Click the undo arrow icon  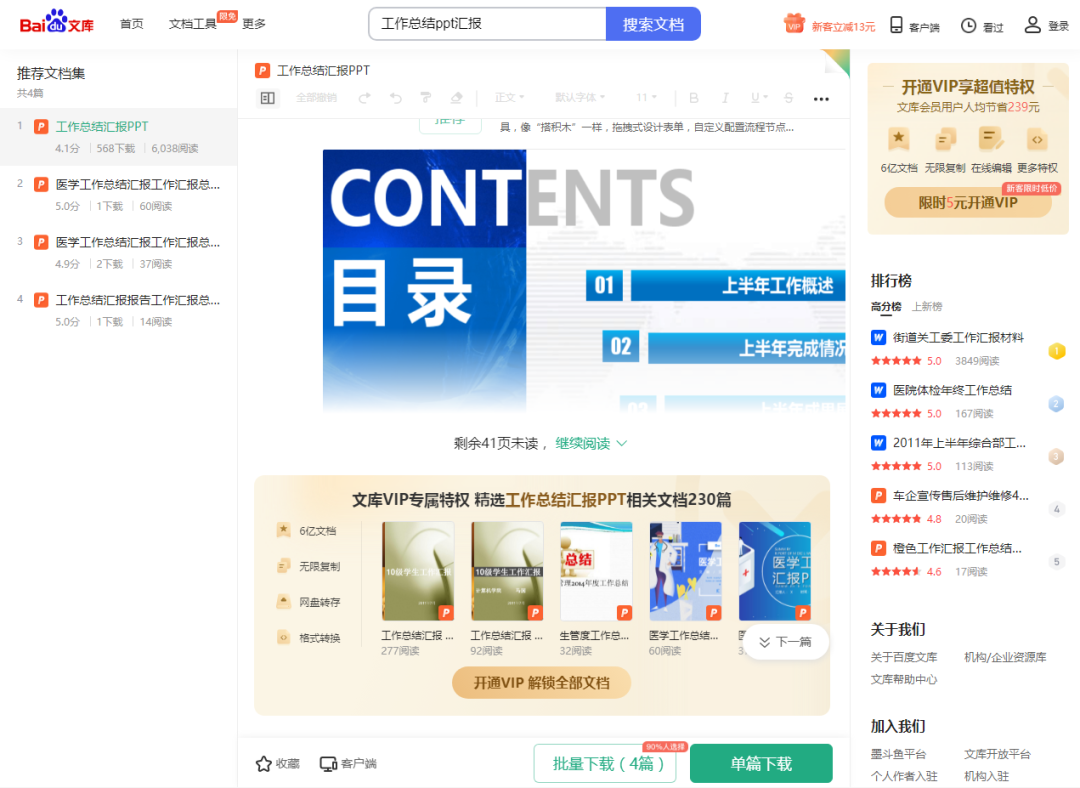pyautogui.click(x=395, y=98)
